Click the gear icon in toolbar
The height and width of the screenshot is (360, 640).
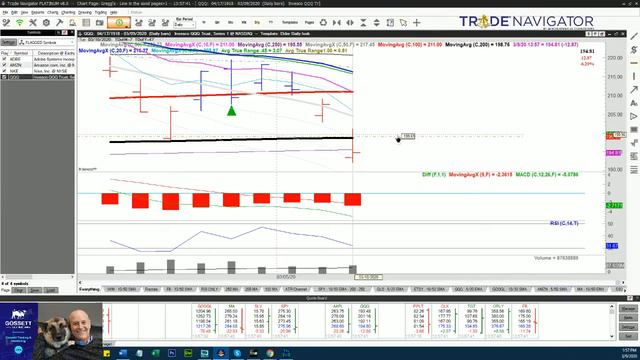point(46,23)
